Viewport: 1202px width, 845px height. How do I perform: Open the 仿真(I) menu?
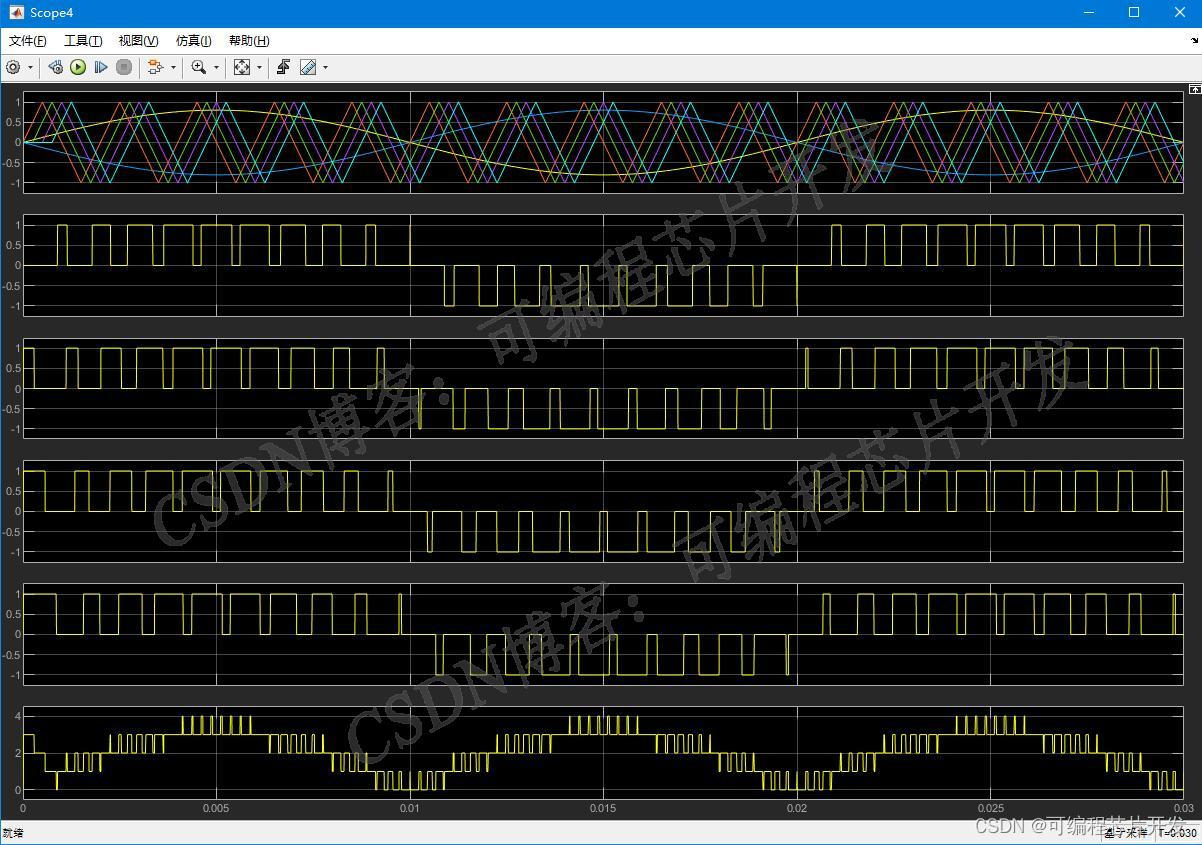coord(194,41)
